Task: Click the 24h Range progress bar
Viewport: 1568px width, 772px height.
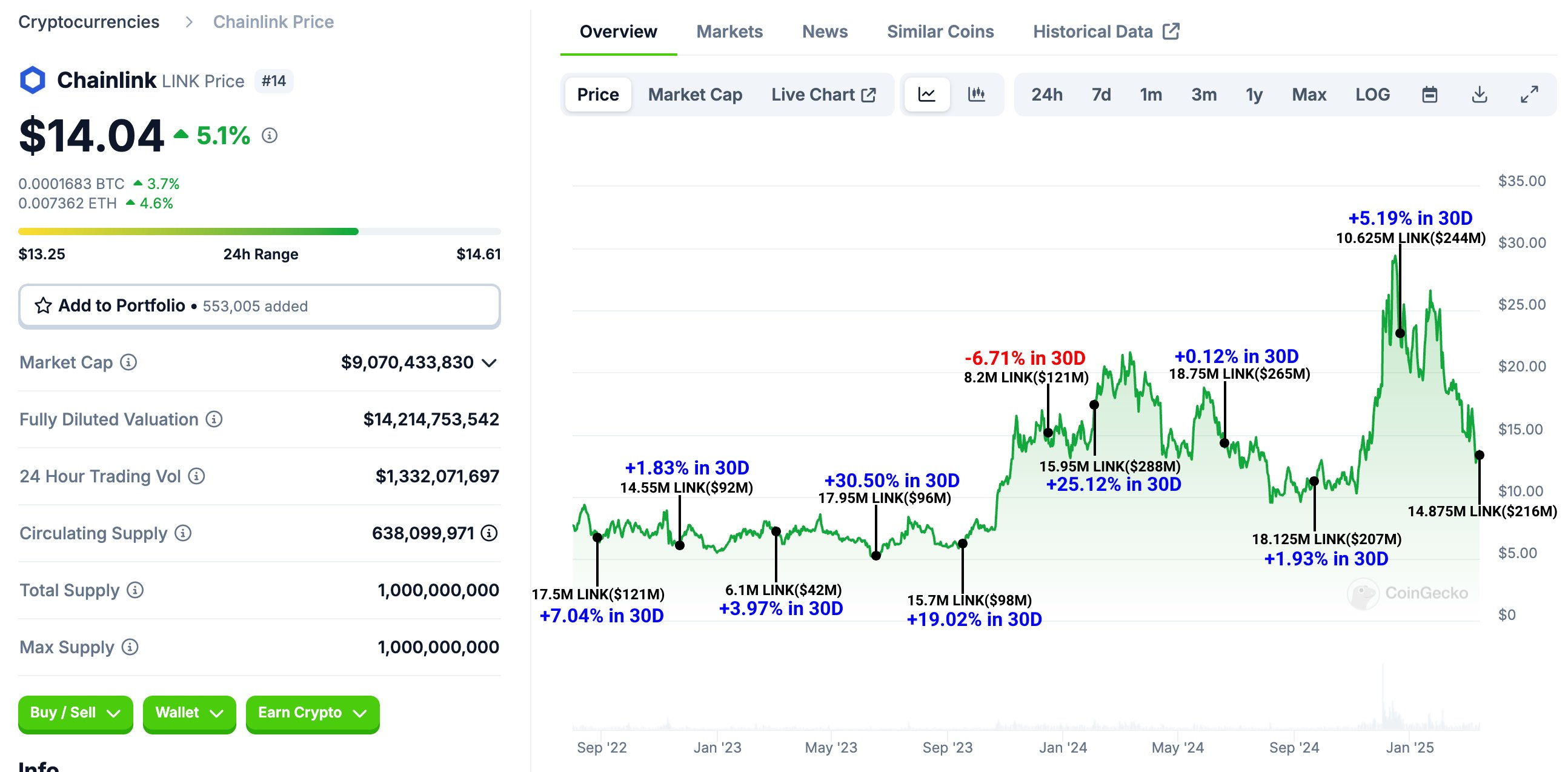Action: (259, 231)
